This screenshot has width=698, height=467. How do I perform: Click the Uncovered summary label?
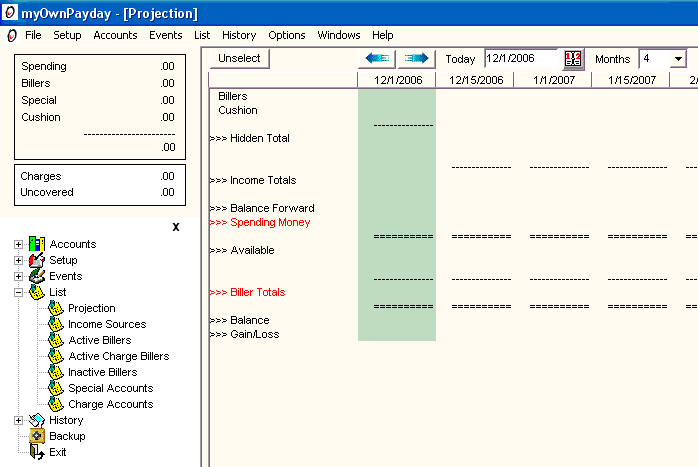(x=47, y=192)
